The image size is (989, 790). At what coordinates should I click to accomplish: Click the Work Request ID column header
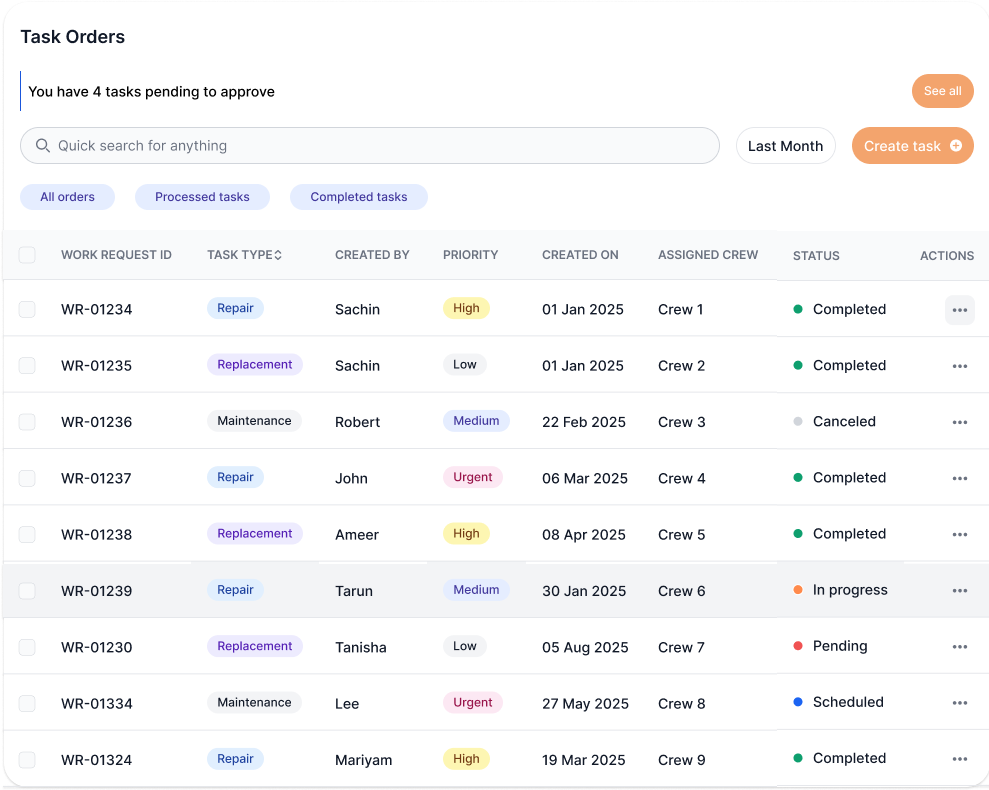[x=116, y=255]
